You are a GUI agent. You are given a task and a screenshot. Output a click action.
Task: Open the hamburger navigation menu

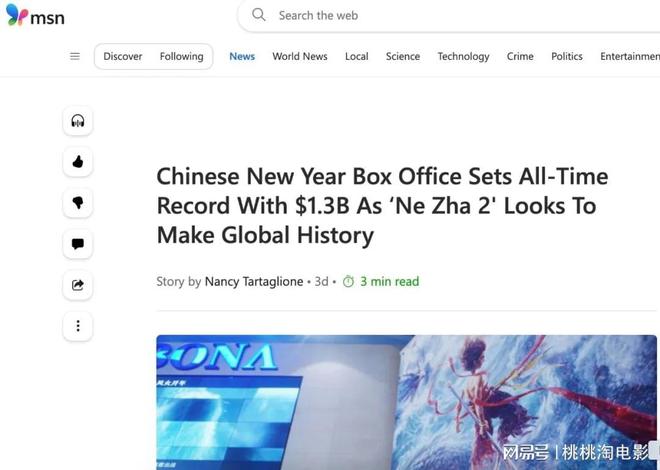tap(75, 56)
